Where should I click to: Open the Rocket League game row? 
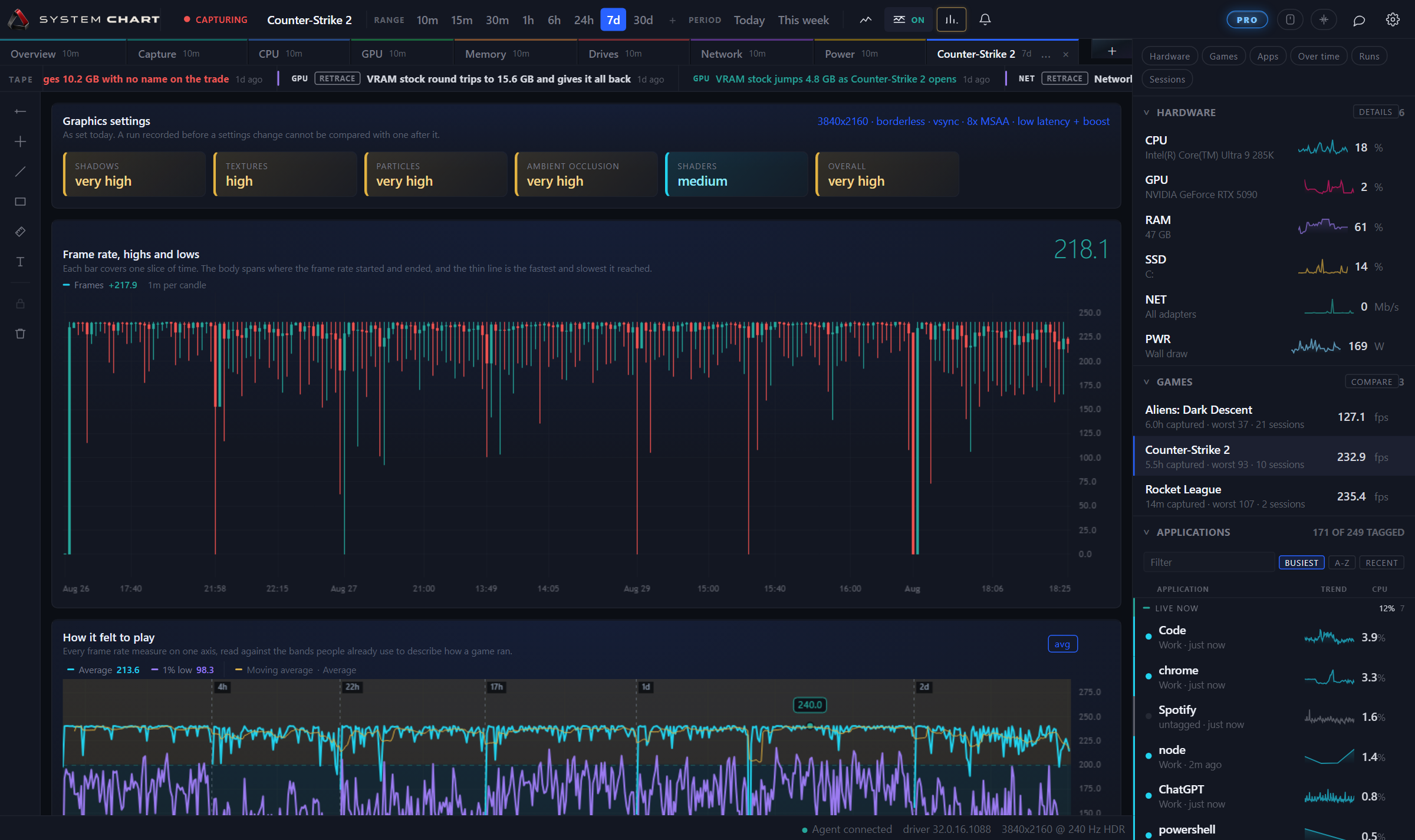pyautogui.click(x=1273, y=496)
